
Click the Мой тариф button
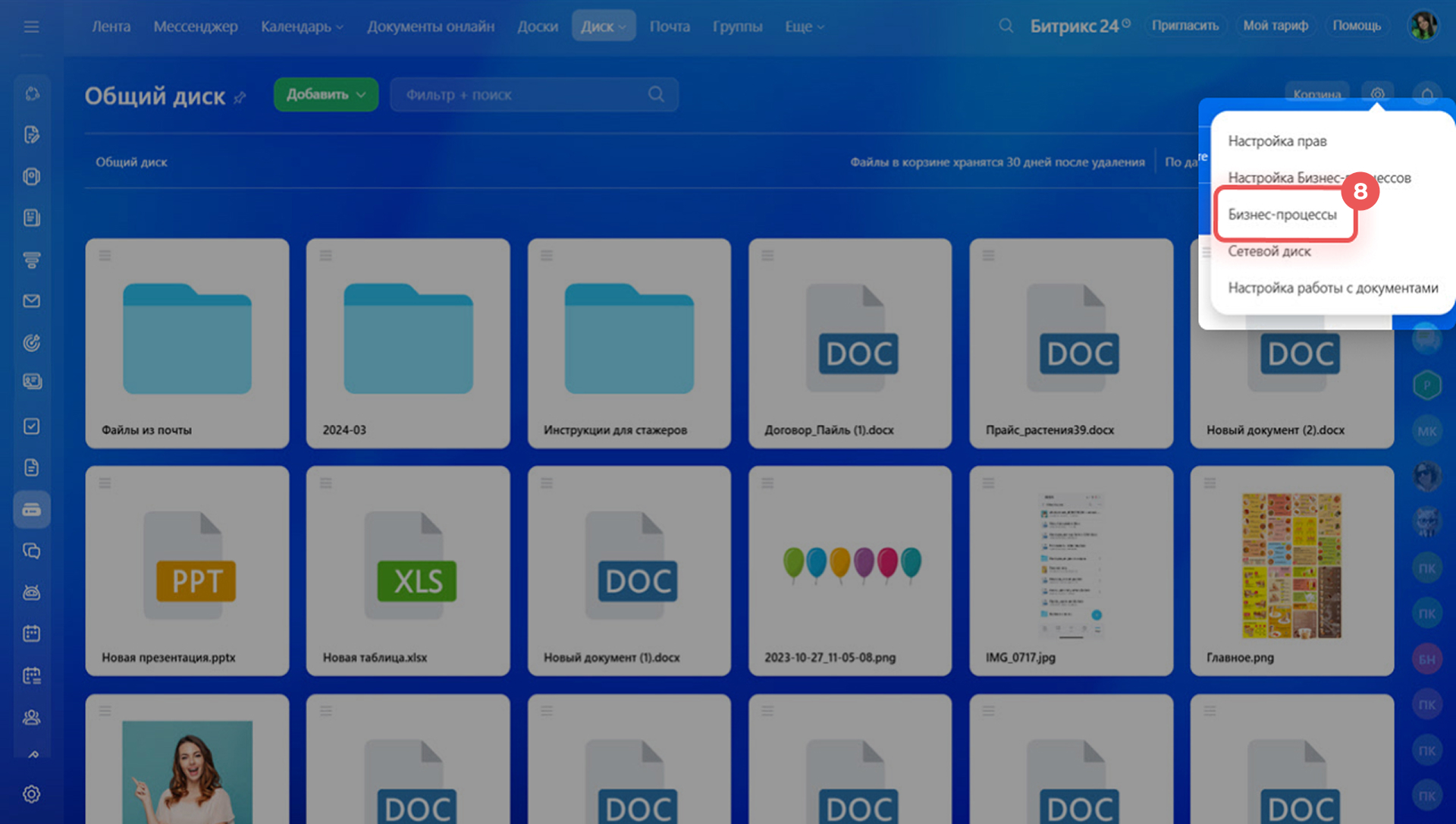coord(1275,26)
